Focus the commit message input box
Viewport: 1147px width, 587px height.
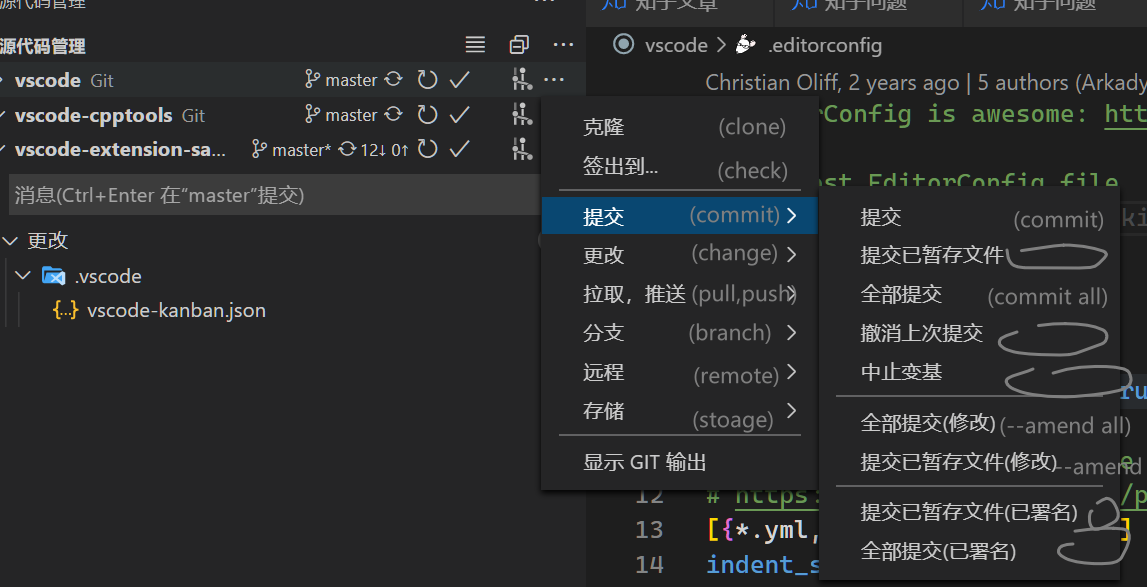[275, 195]
